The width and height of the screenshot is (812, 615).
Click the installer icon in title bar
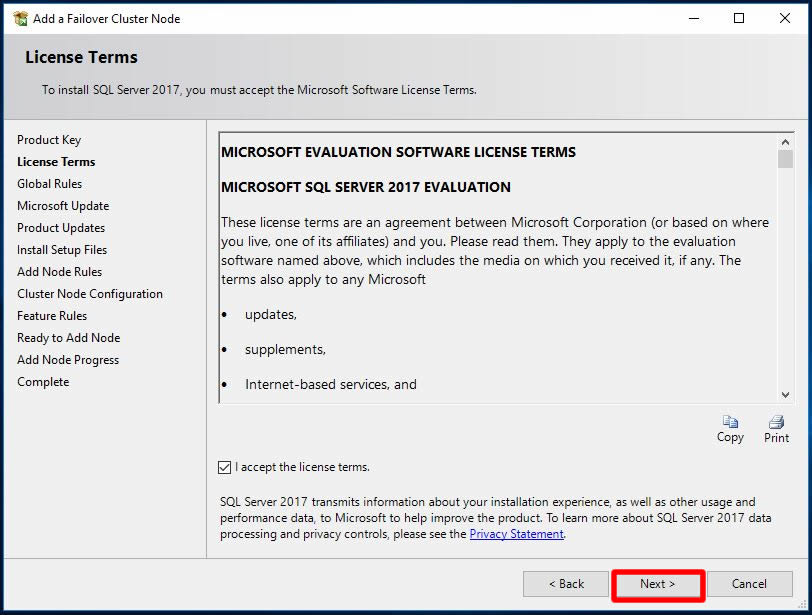(20, 18)
